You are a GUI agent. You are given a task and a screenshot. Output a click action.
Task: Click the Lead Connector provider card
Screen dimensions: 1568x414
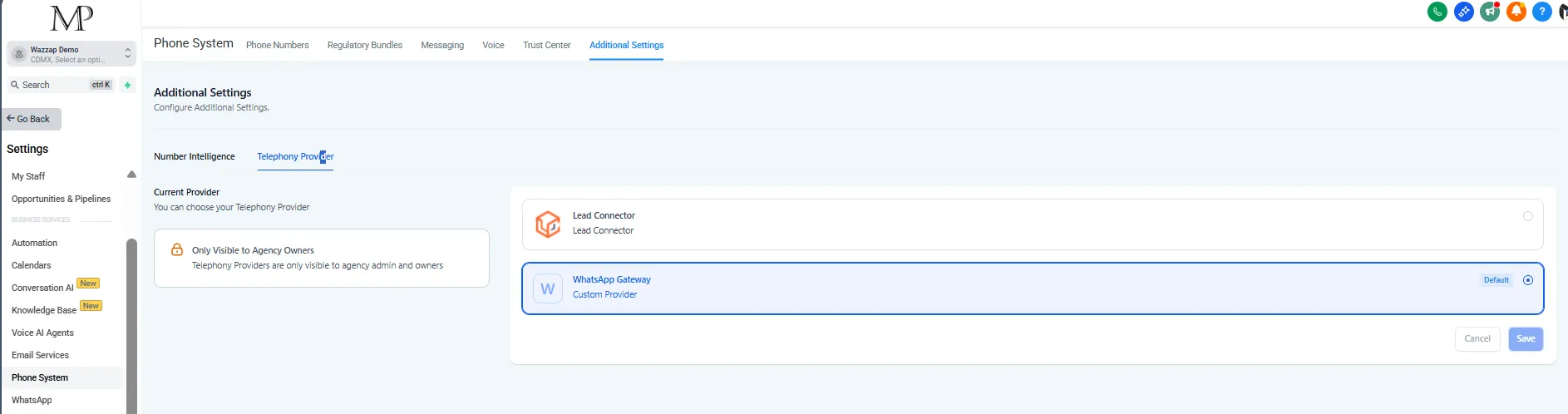coord(1033,224)
